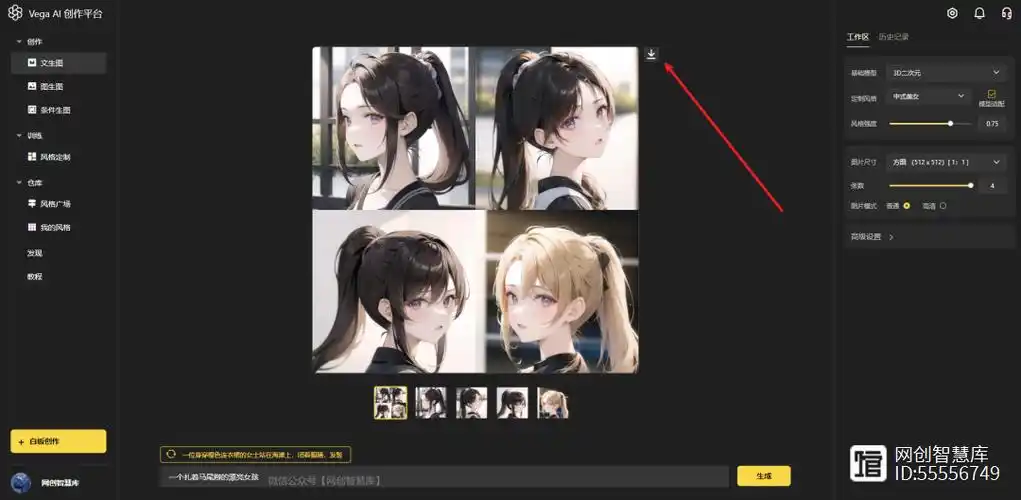Click the 白板创作 button
Image resolution: width=1021 pixels, height=500 pixels.
(58, 441)
